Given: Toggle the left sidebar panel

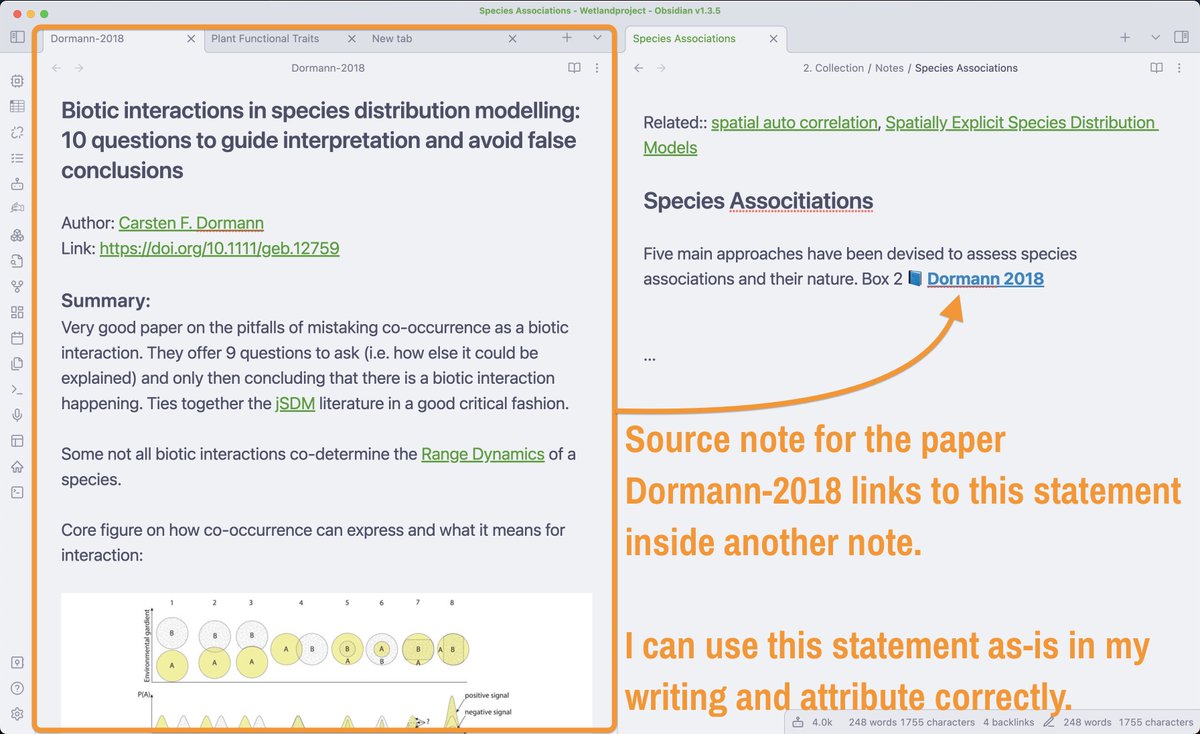Looking at the screenshot, I should click(x=16, y=37).
